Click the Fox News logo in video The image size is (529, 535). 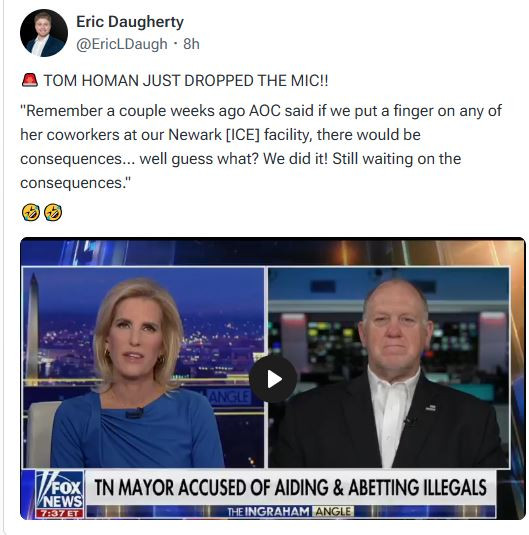[x=60, y=490]
